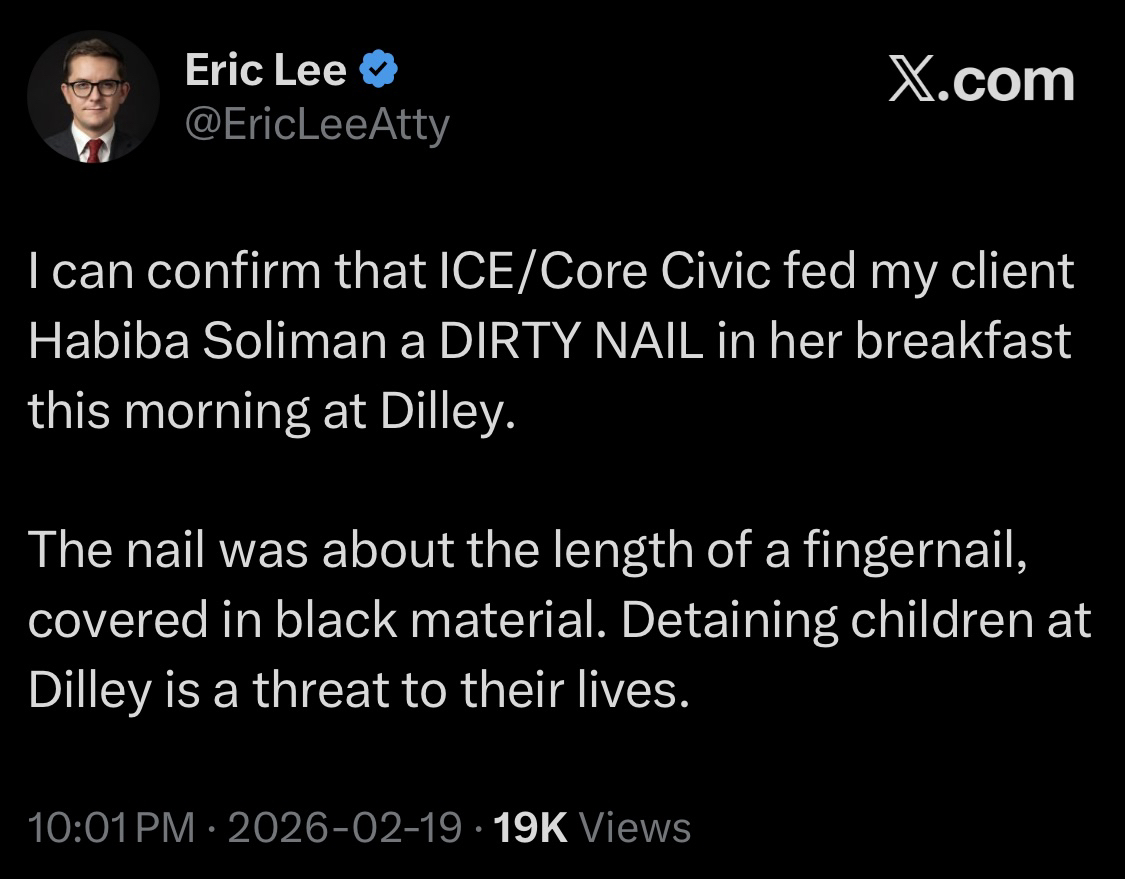Open Eric Lee's profile photo
1125x879 pixels.
pyautogui.click(x=93, y=97)
